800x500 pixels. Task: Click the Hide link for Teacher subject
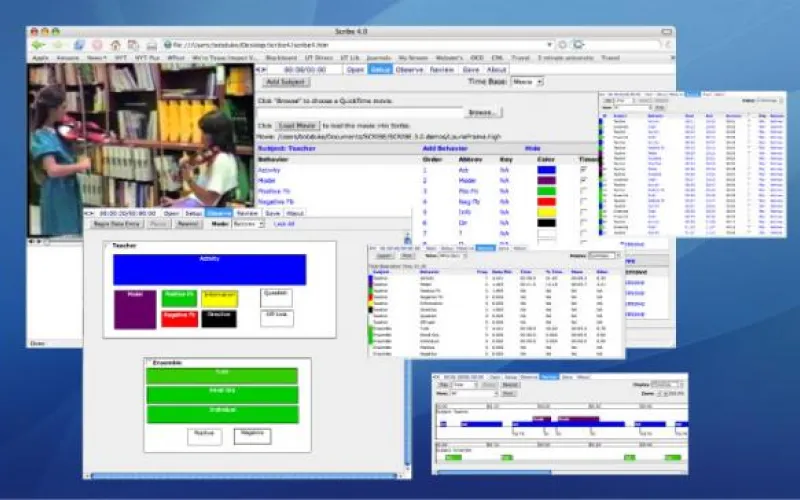click(x=533, y=148)
